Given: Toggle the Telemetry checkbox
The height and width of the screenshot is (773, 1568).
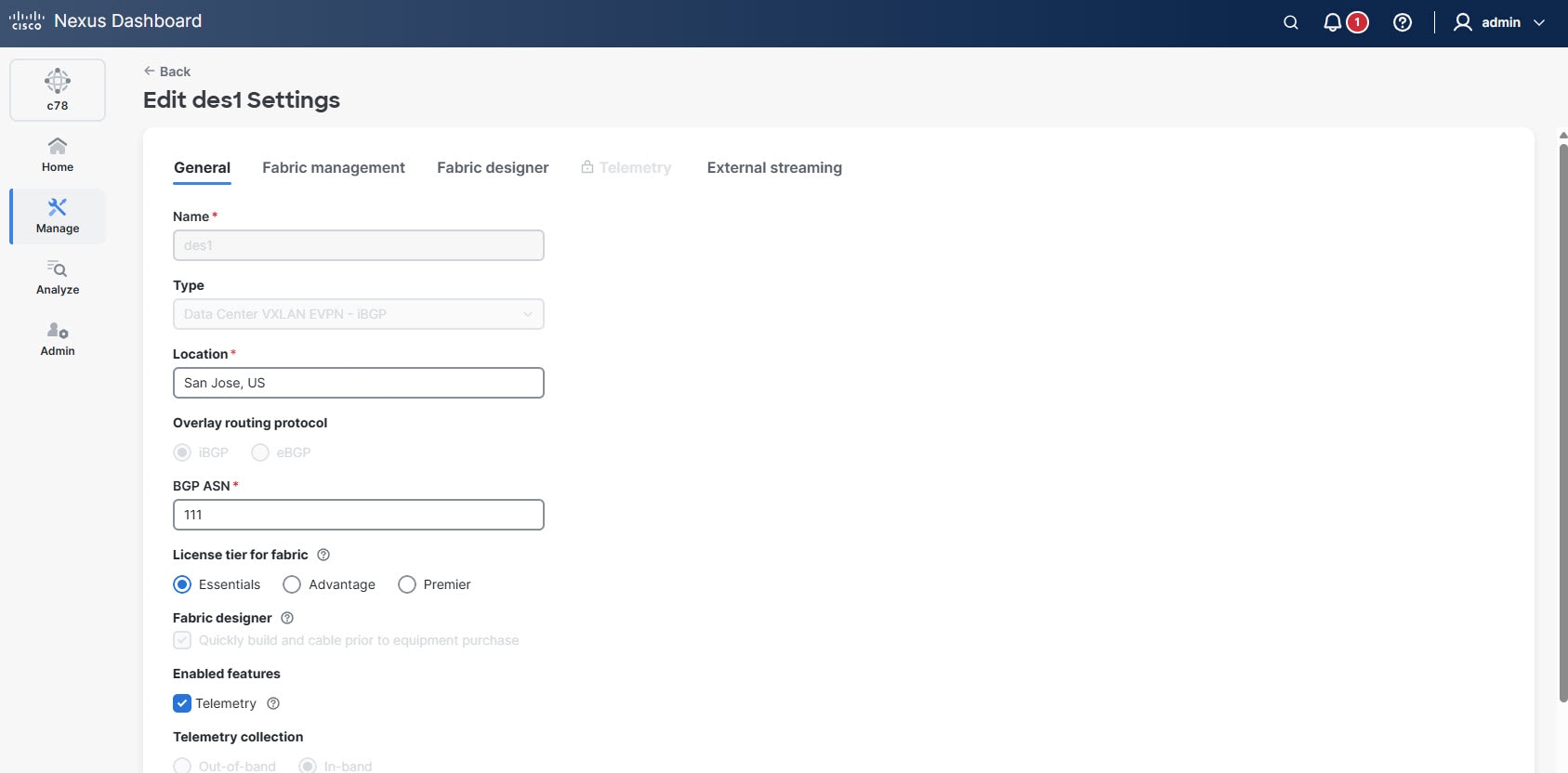Looking at the screenshot, I should click(x=182, y=703).
